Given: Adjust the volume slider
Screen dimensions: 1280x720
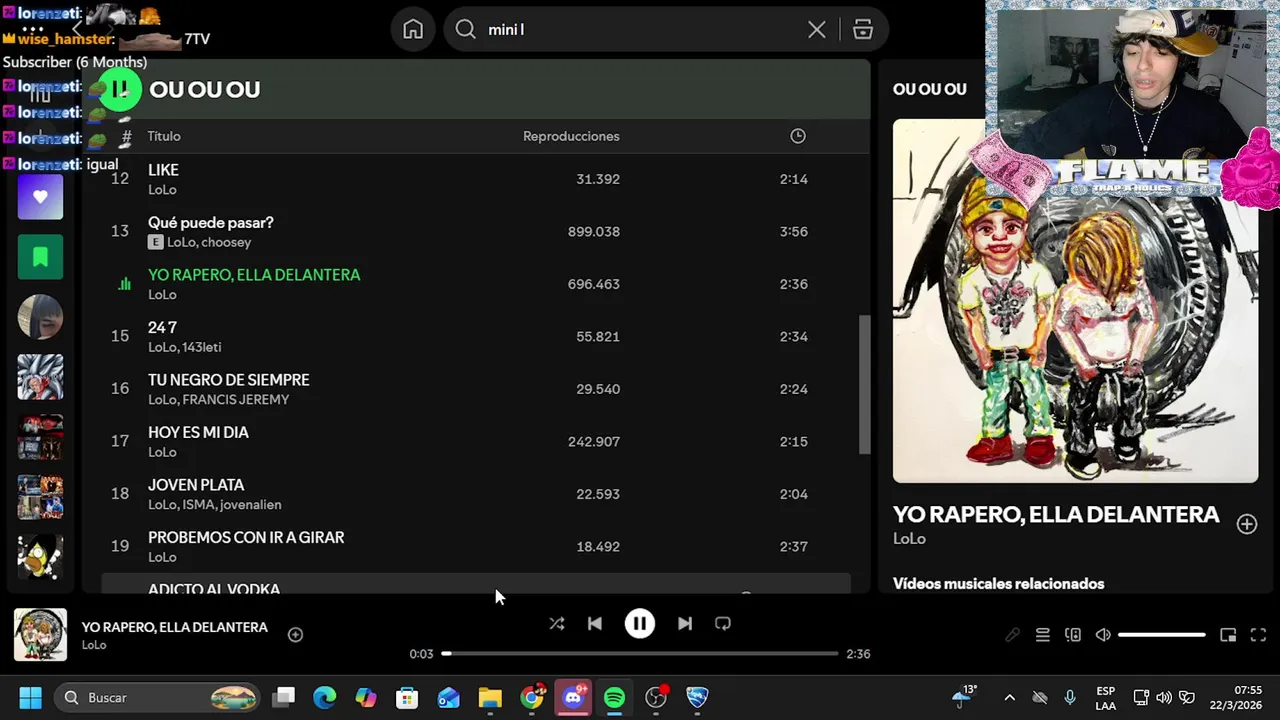Looking at the screenshot, I should [1162, 635].
